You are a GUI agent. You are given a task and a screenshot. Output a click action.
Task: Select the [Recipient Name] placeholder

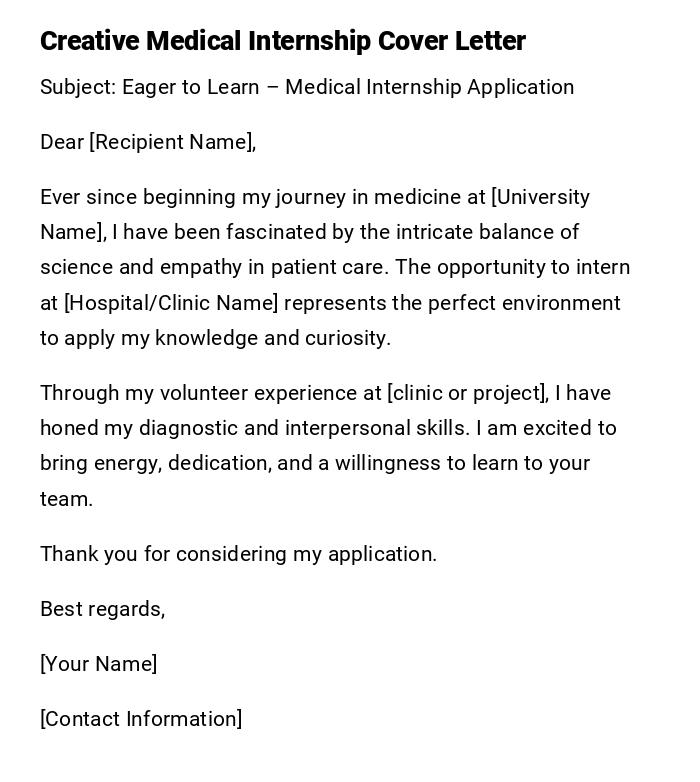coord(172,142)
